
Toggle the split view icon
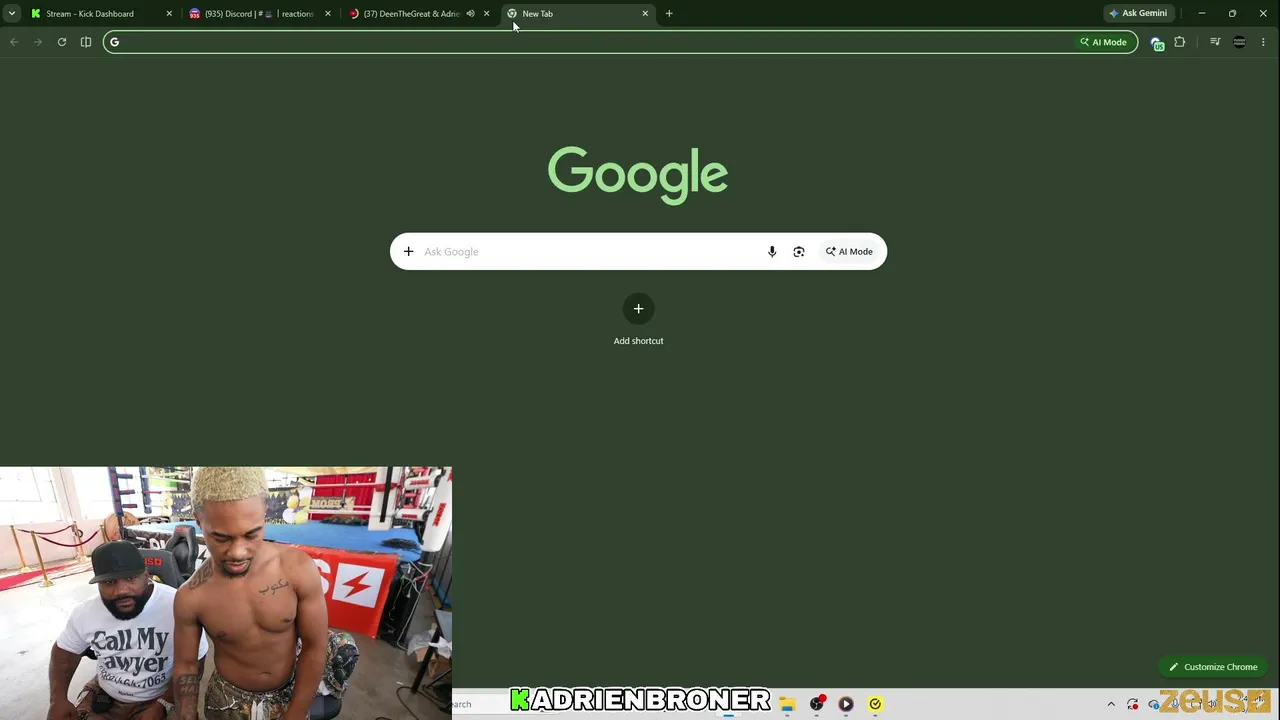86,42
